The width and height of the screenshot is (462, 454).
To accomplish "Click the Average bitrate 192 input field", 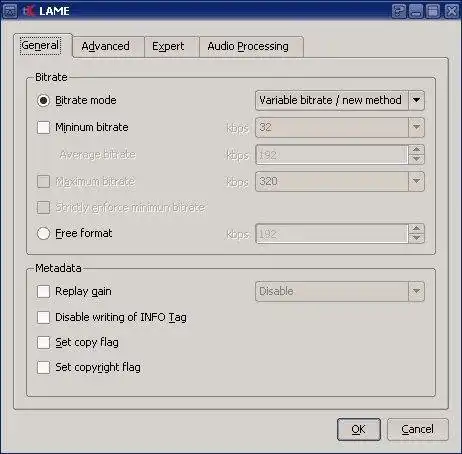I will click(332, 155).
